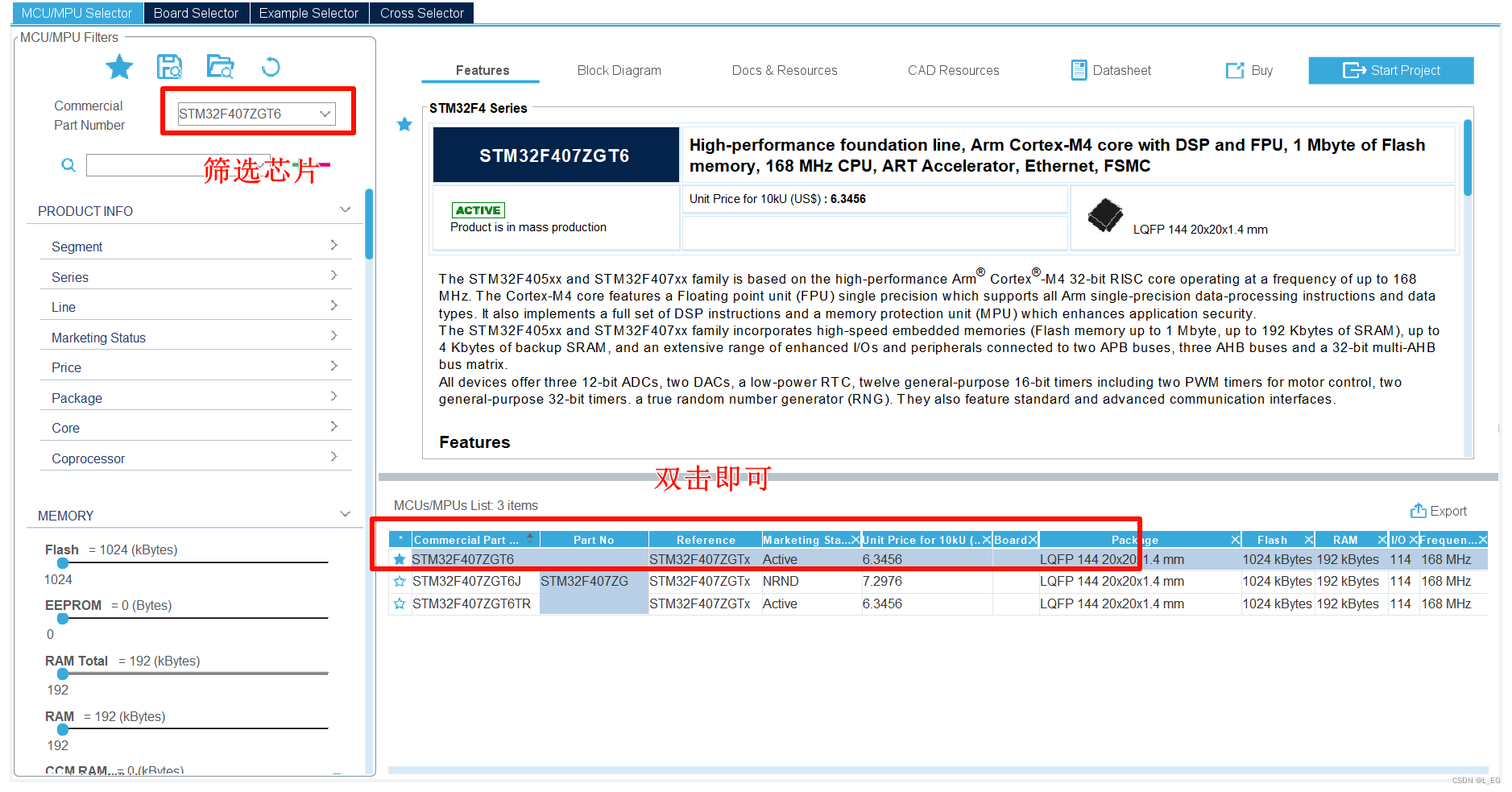
Task: Adjust the RAM Total slider handle
Action: pos(63,674)
